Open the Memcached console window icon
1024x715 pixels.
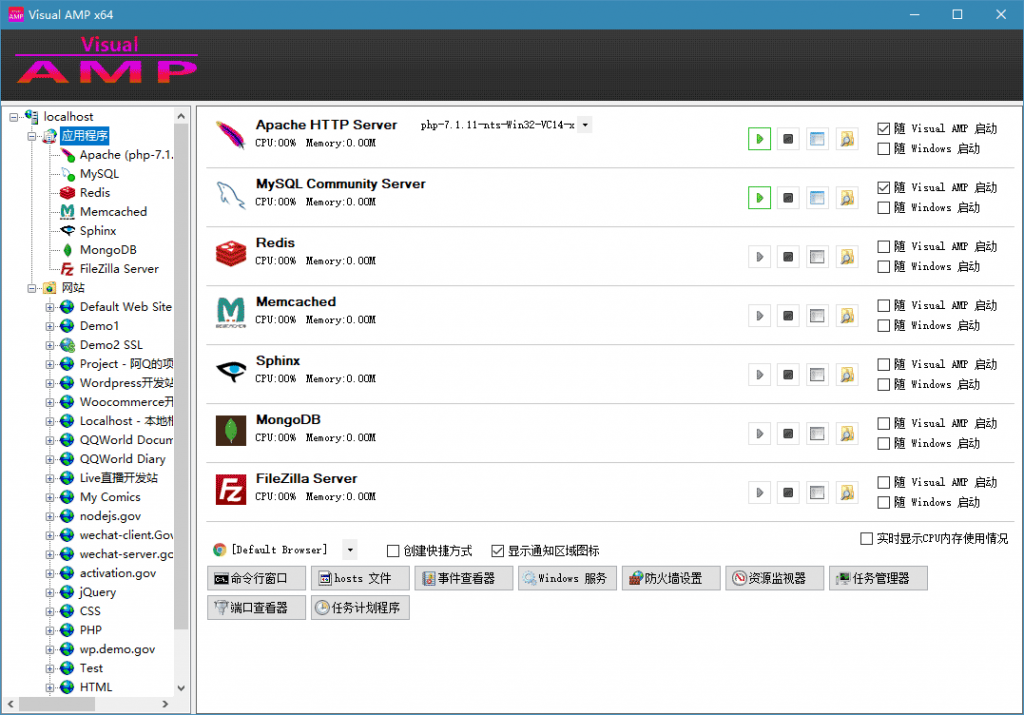tap(817, 315)
